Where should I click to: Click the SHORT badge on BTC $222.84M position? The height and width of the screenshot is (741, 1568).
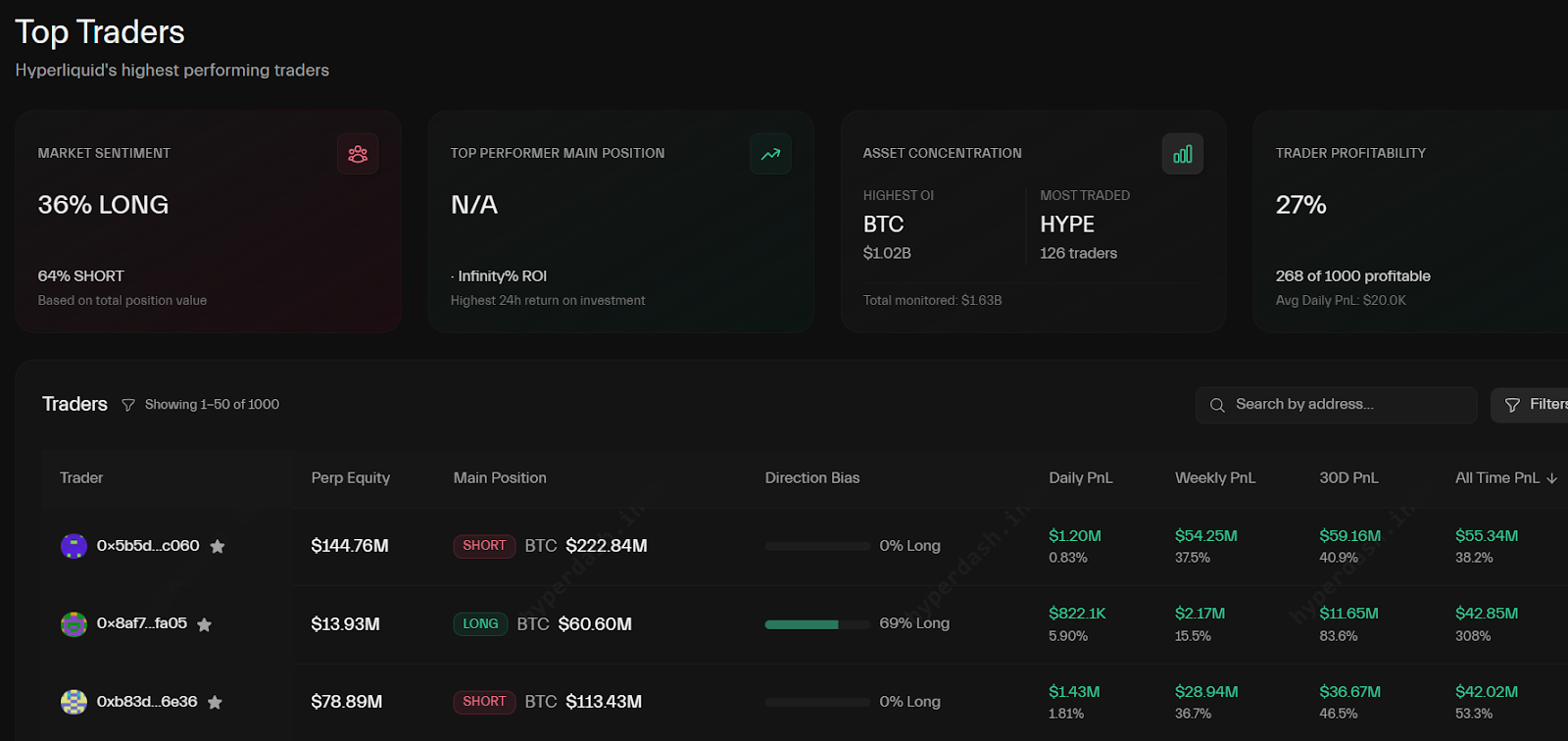point(484,546)
